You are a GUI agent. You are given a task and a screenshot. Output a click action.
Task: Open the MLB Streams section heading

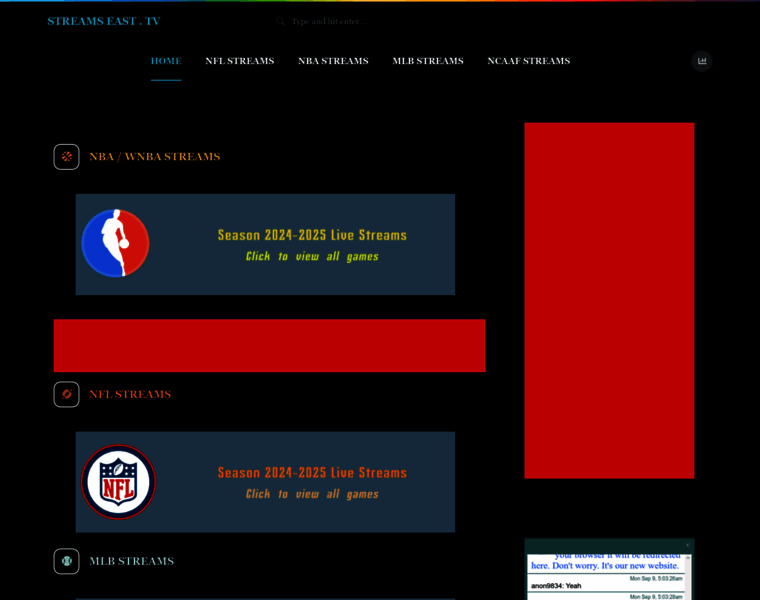[131, 561]
